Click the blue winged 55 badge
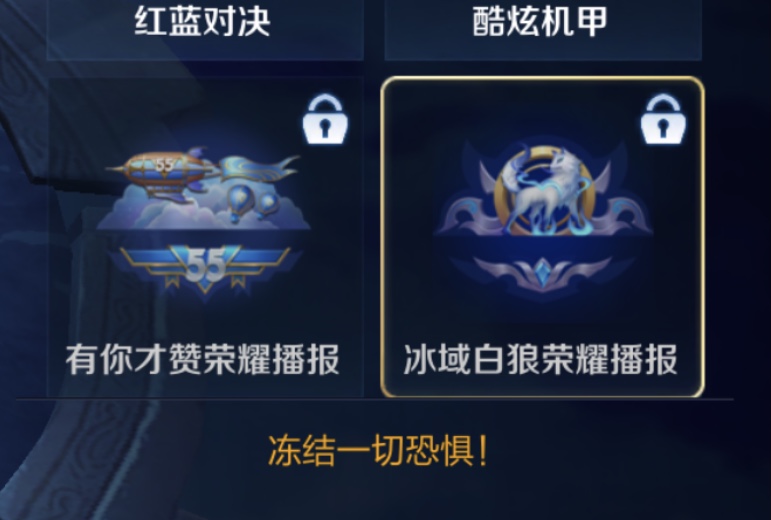The width and height of the screenshot is (771, 520). (x=206, y=267)
